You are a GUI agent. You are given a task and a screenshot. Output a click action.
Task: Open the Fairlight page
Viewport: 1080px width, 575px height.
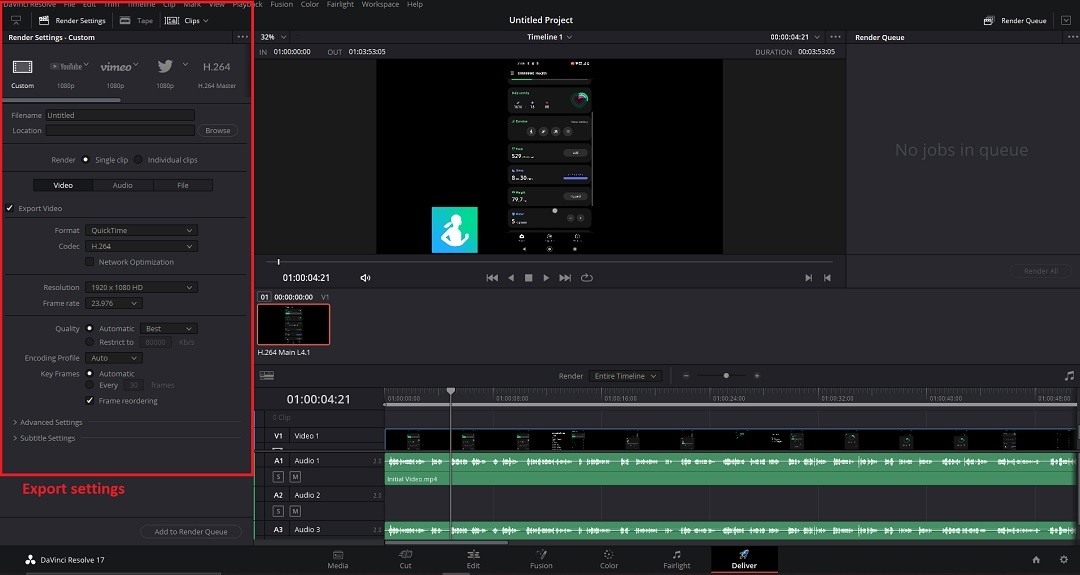tap(676, 559)
